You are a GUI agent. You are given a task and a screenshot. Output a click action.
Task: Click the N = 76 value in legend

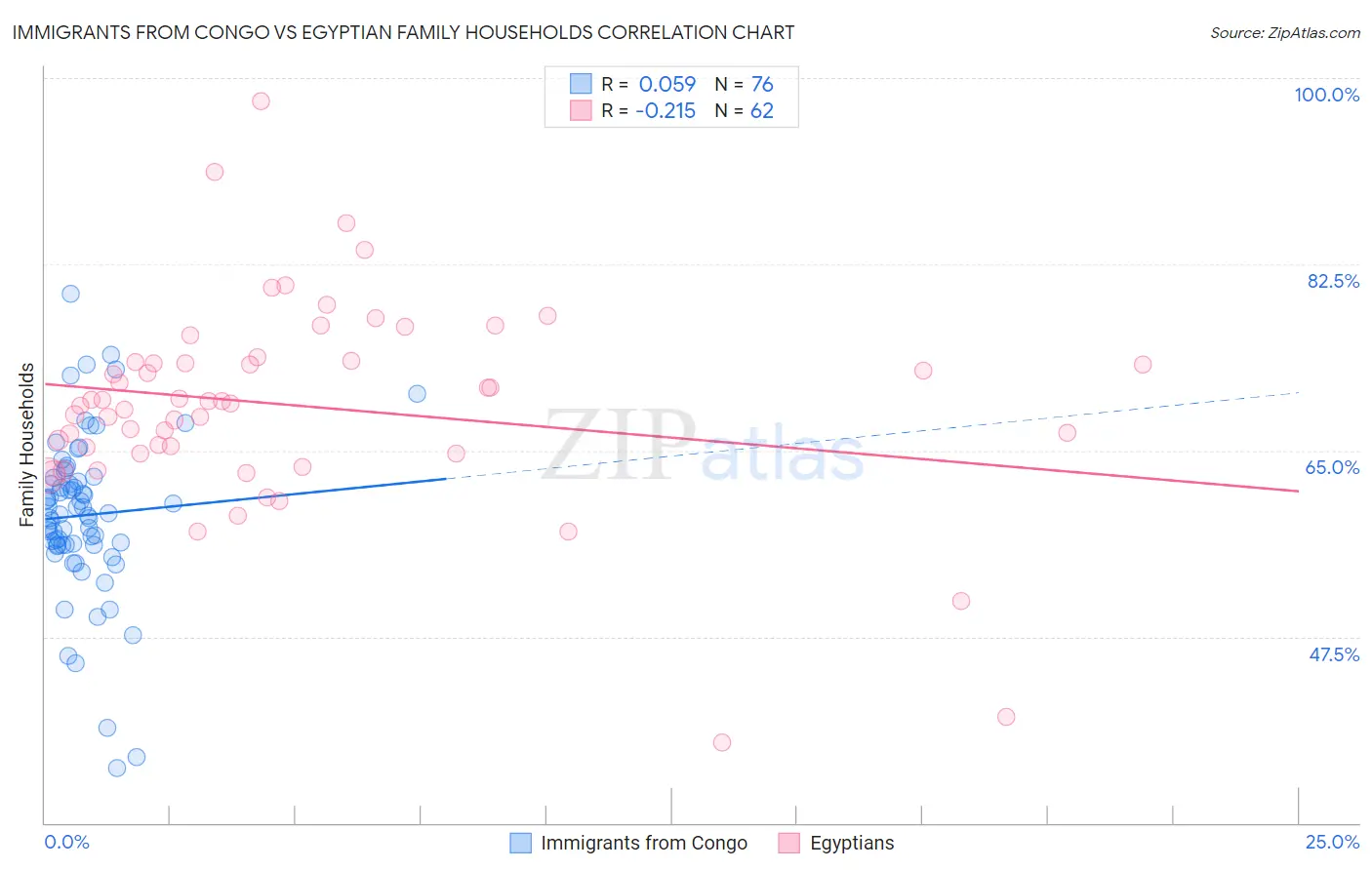click(x=745, y=84)
